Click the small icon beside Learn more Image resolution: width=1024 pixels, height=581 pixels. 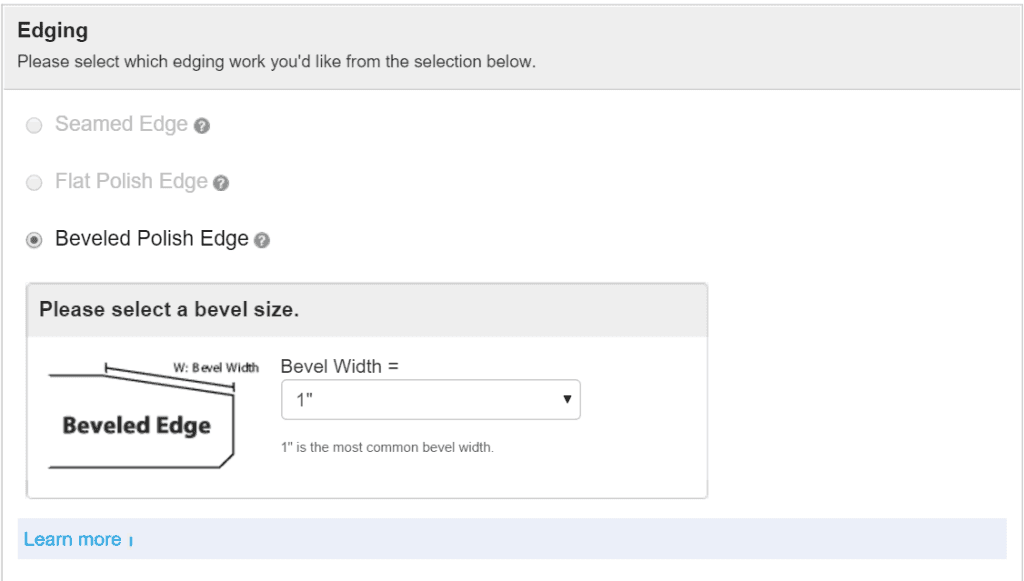click(133, 540)
